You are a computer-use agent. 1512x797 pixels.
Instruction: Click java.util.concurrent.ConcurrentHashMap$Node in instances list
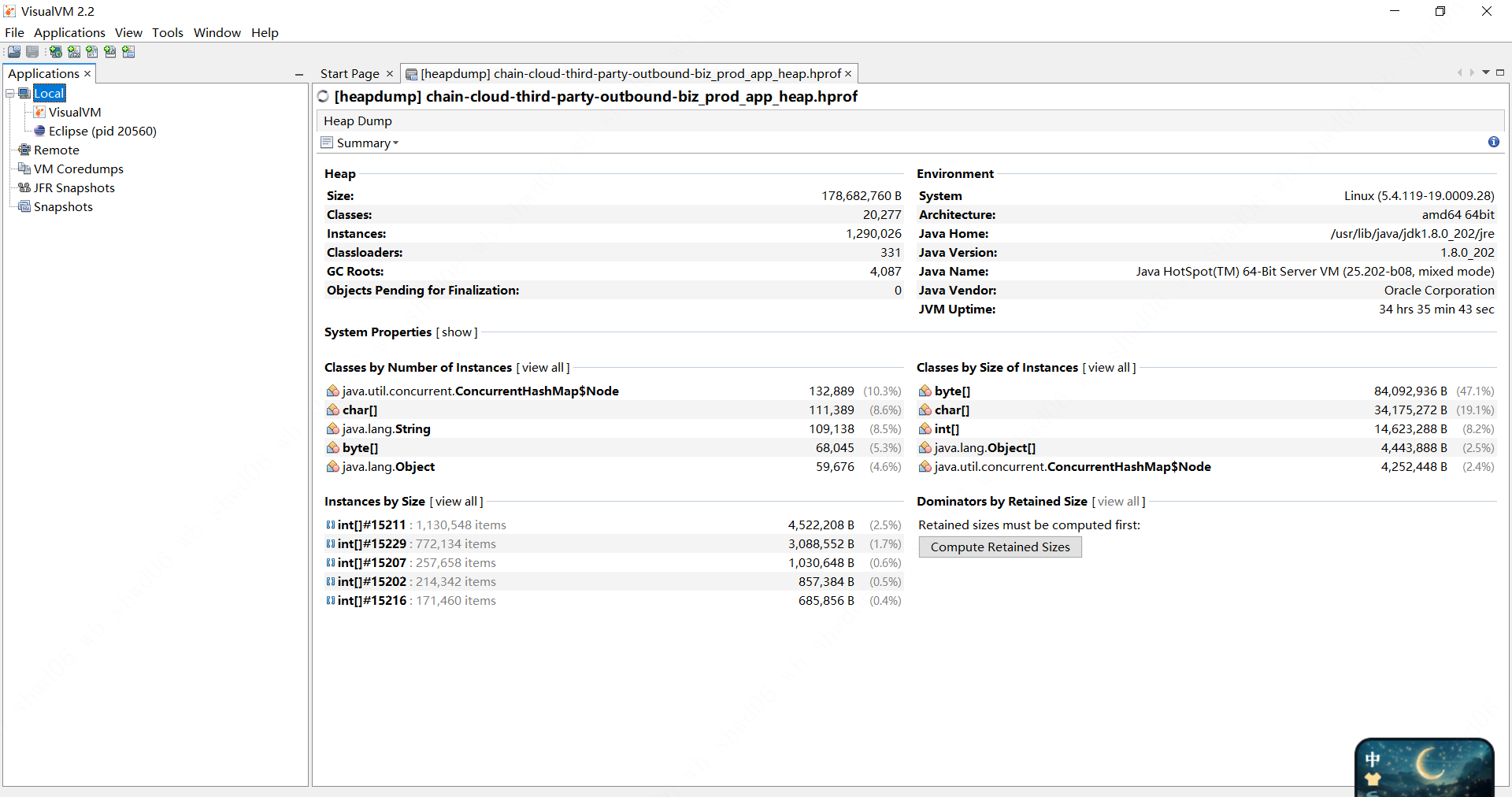(480, 391)
